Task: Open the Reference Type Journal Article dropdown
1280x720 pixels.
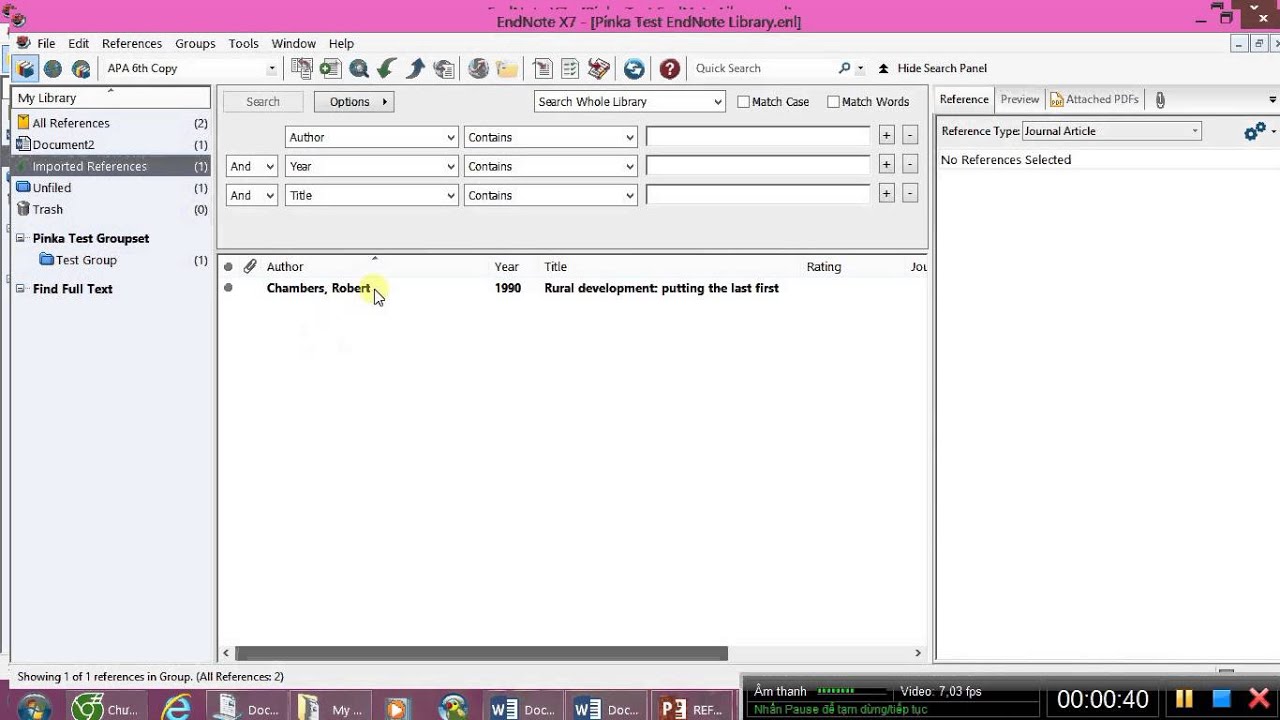Action: tap(1111, 131)
